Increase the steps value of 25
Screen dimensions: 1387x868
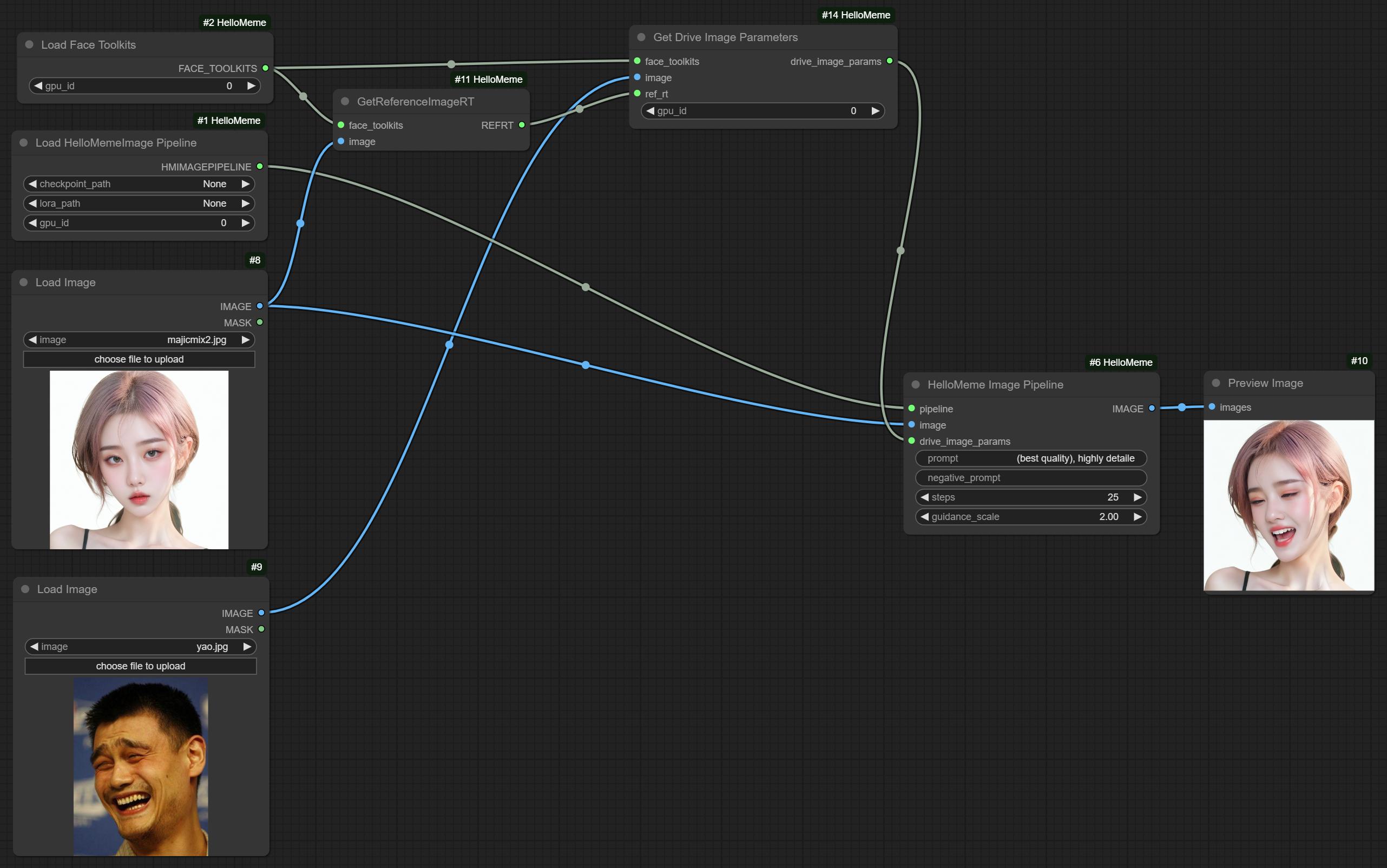[1138, 498]
